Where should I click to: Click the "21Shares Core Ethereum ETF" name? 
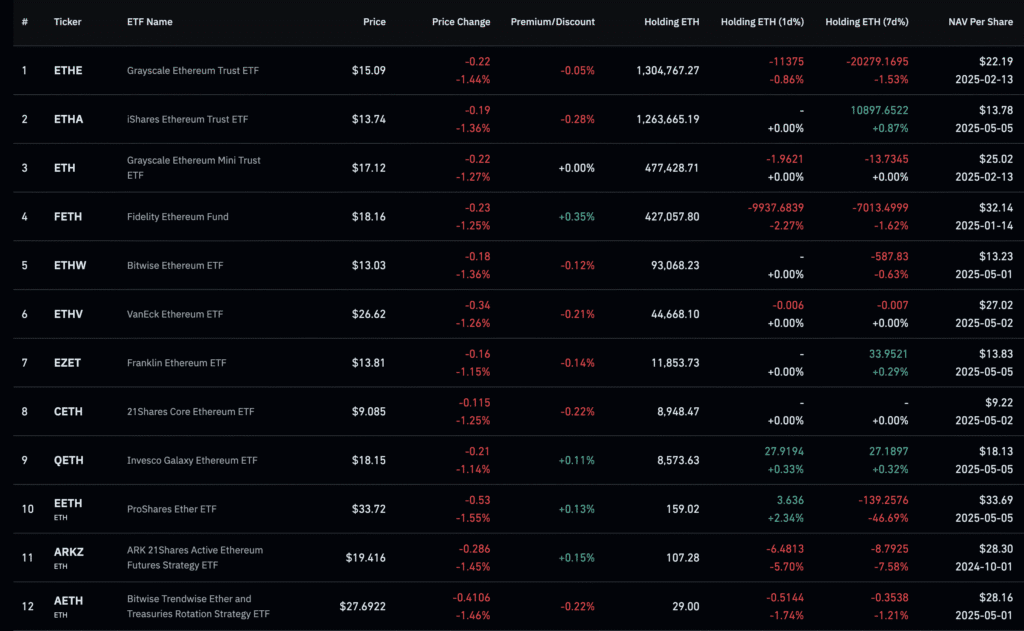tap(191, 412)
